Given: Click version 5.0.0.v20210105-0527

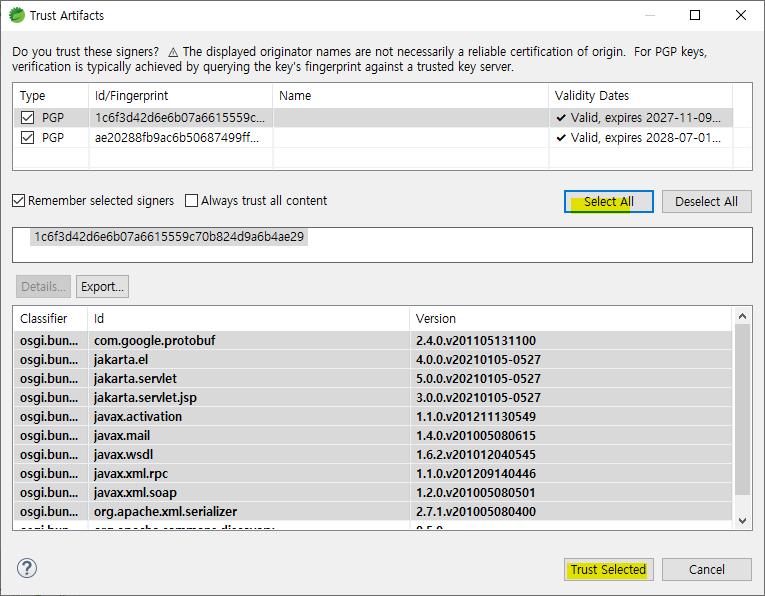Looking at the screenshot, I should [478, 378].
